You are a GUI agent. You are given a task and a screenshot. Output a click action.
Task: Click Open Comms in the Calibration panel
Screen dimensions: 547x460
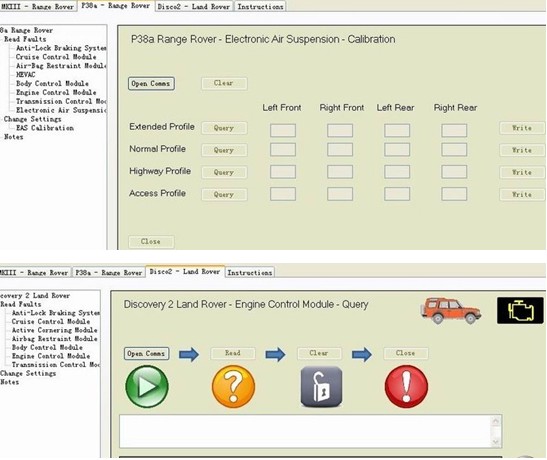tap(151, 83)
